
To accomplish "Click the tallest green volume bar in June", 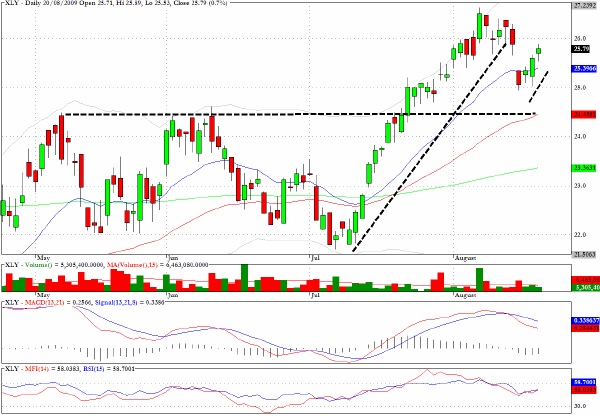I will tap(245, 277).
